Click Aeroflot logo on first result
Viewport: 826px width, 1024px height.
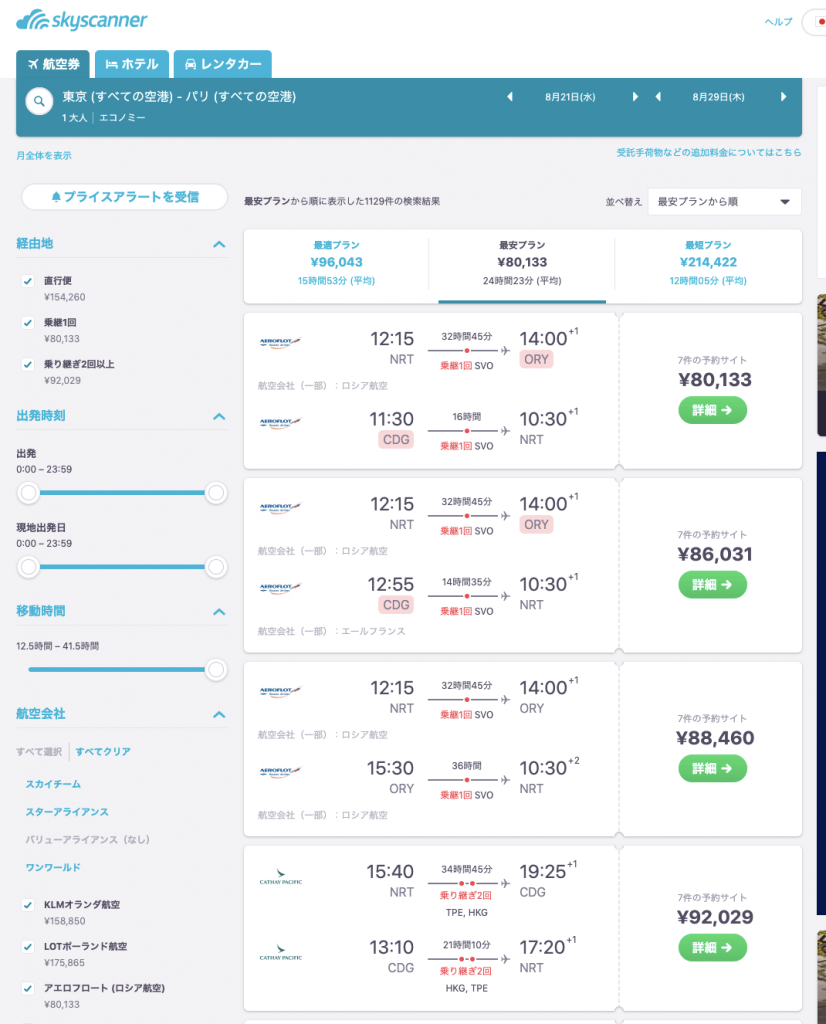pyautogui.click(x=280, y=340)
